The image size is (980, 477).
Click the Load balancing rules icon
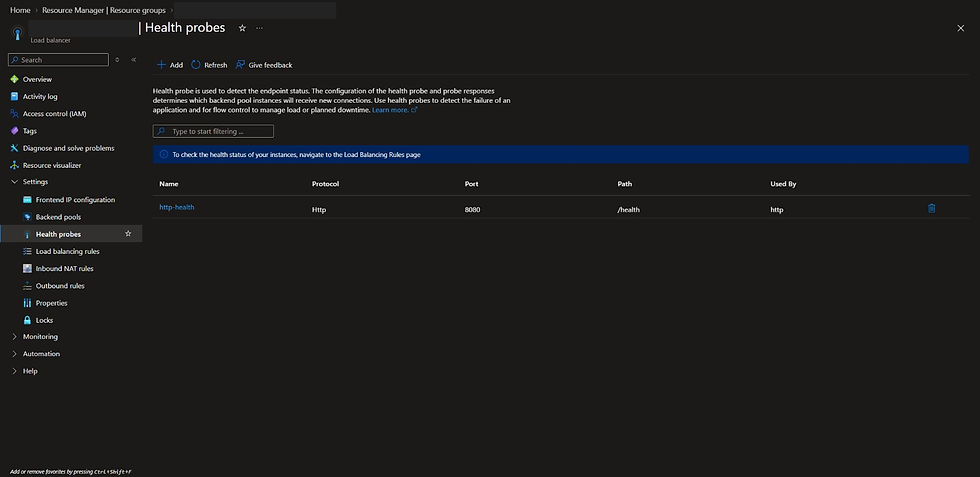[27, 251]
